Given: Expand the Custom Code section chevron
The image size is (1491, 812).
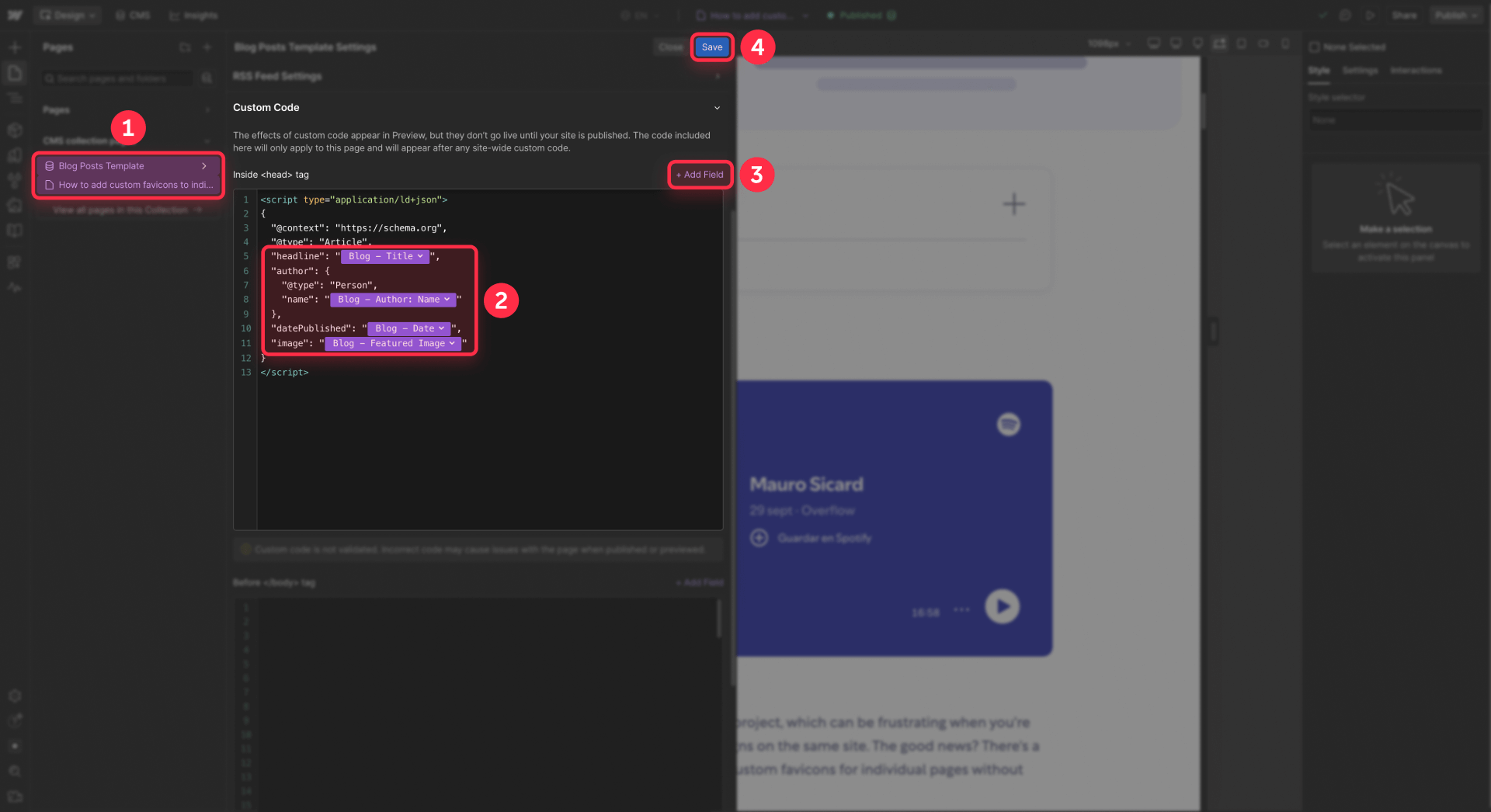Looking at the screenshot, I should coord(717,108).
